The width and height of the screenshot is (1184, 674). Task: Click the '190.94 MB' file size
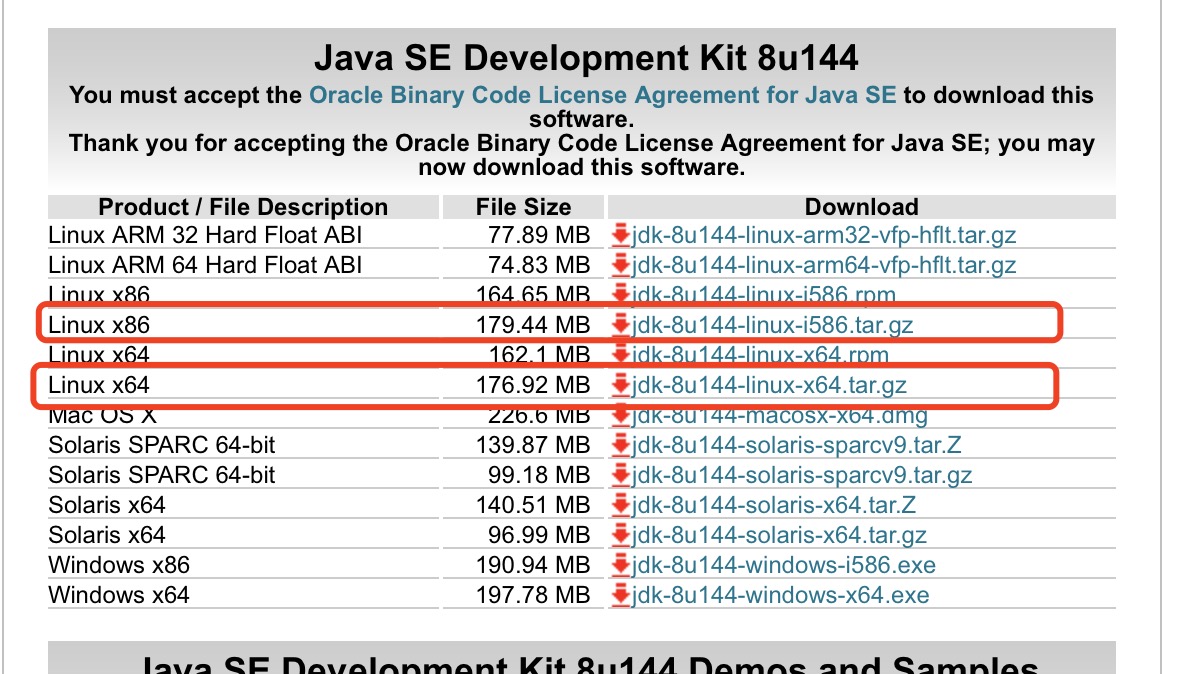click(533, 565)
